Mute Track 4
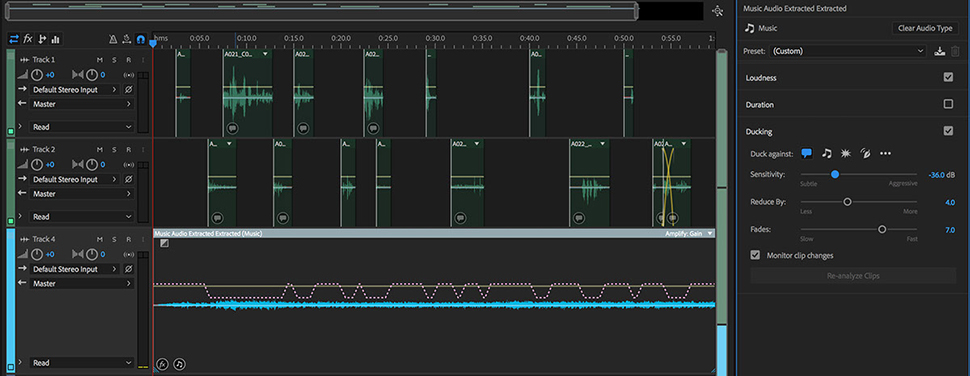This screenshot has width=970, height=376. click(x=100, y=239)
